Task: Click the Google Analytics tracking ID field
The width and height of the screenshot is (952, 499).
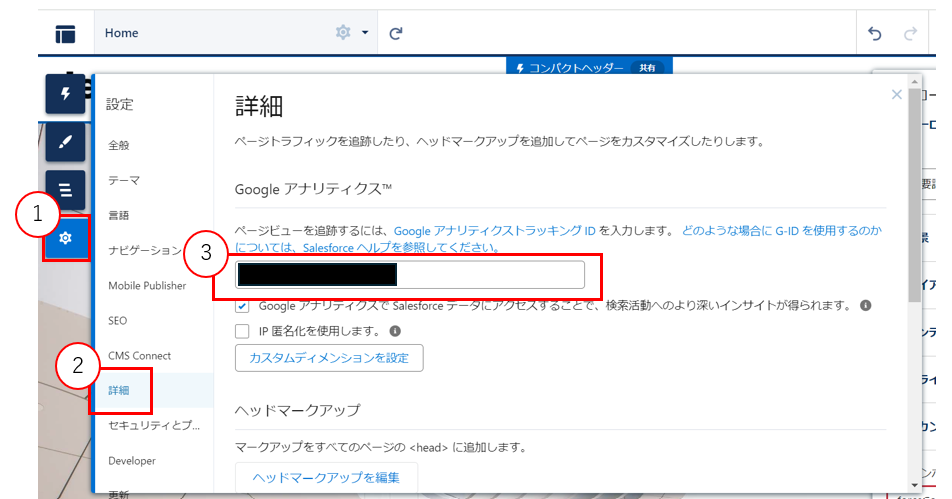Action: click(410, 275)
